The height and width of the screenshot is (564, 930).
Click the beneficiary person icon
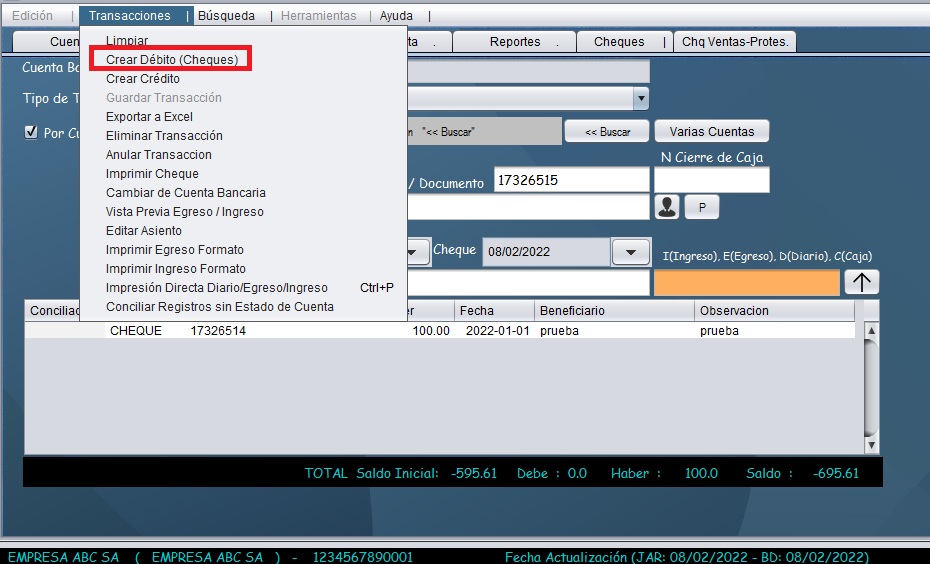coord(667,207)
